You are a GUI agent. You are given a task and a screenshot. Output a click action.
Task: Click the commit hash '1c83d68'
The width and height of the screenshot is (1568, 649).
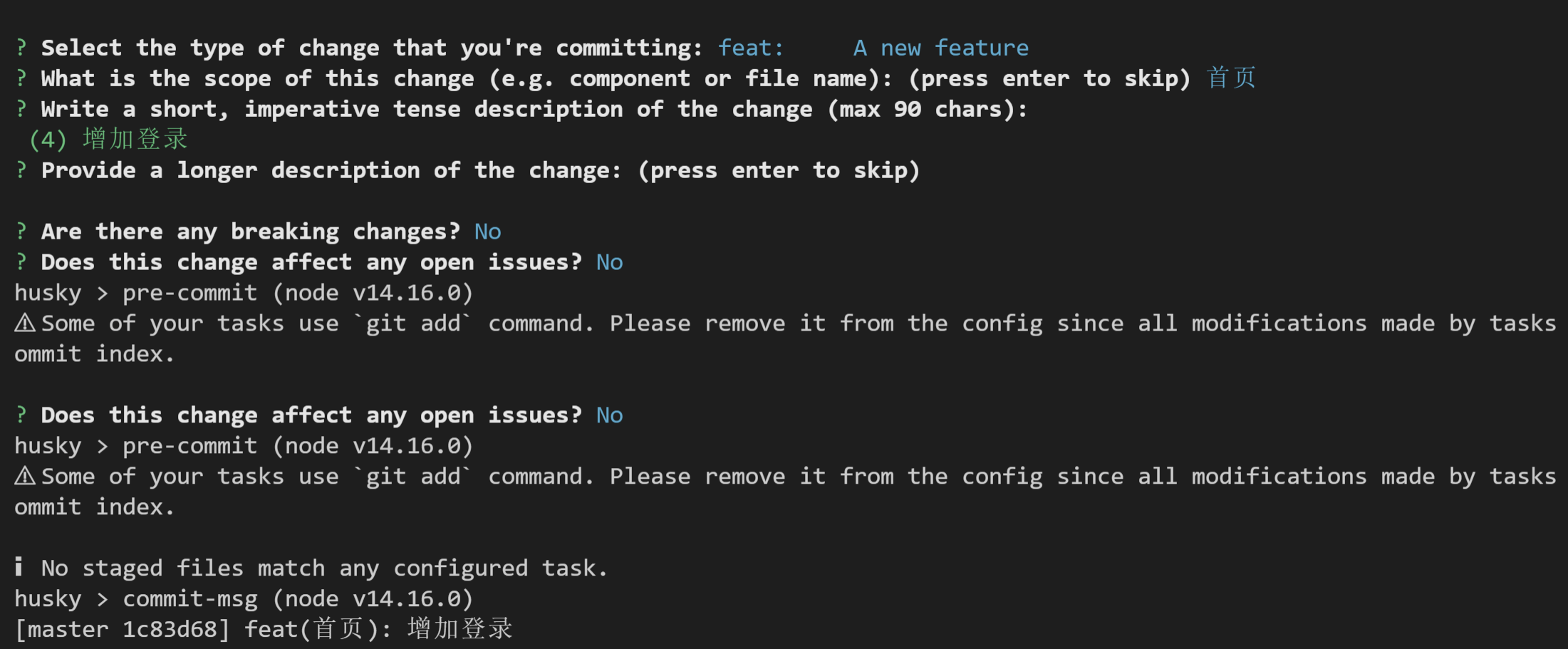point(170,629)
